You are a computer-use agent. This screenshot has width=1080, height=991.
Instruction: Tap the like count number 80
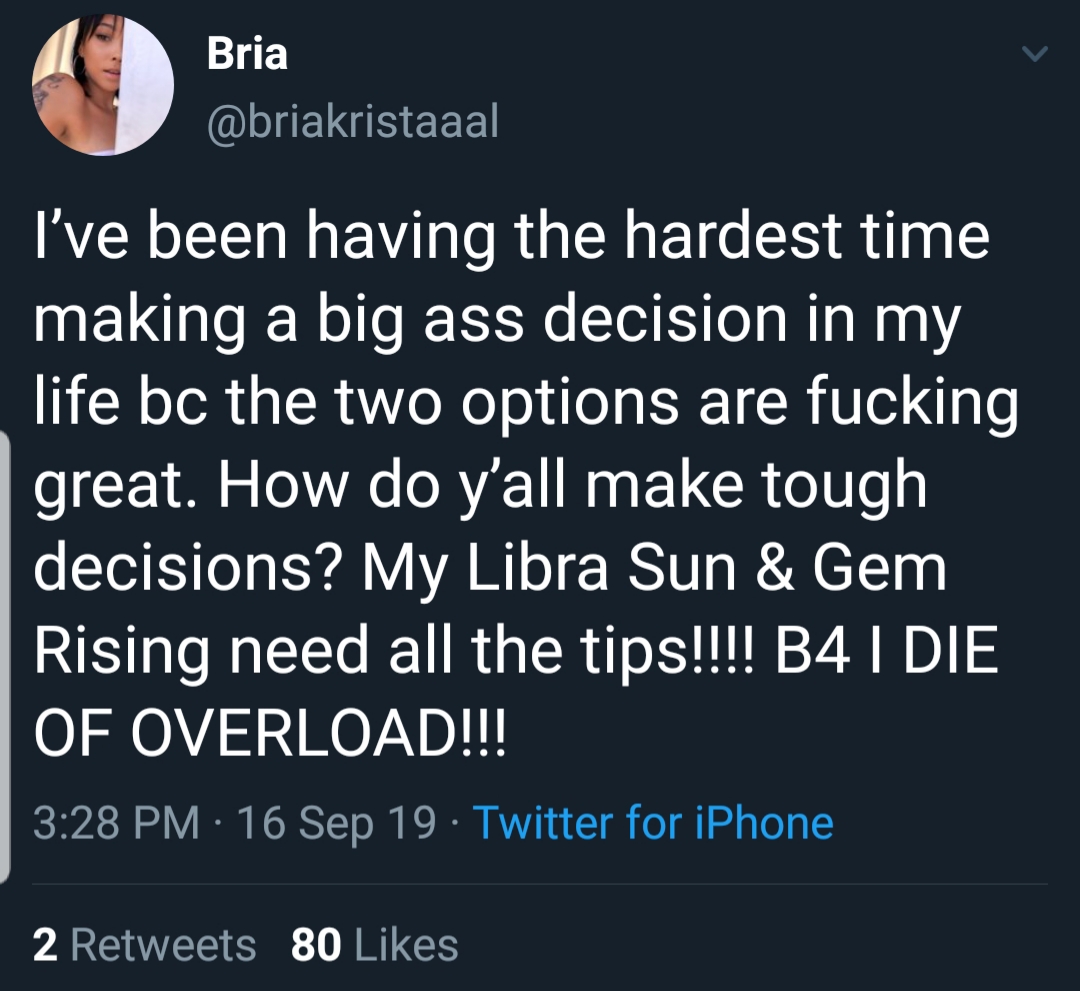pos(315,944)
